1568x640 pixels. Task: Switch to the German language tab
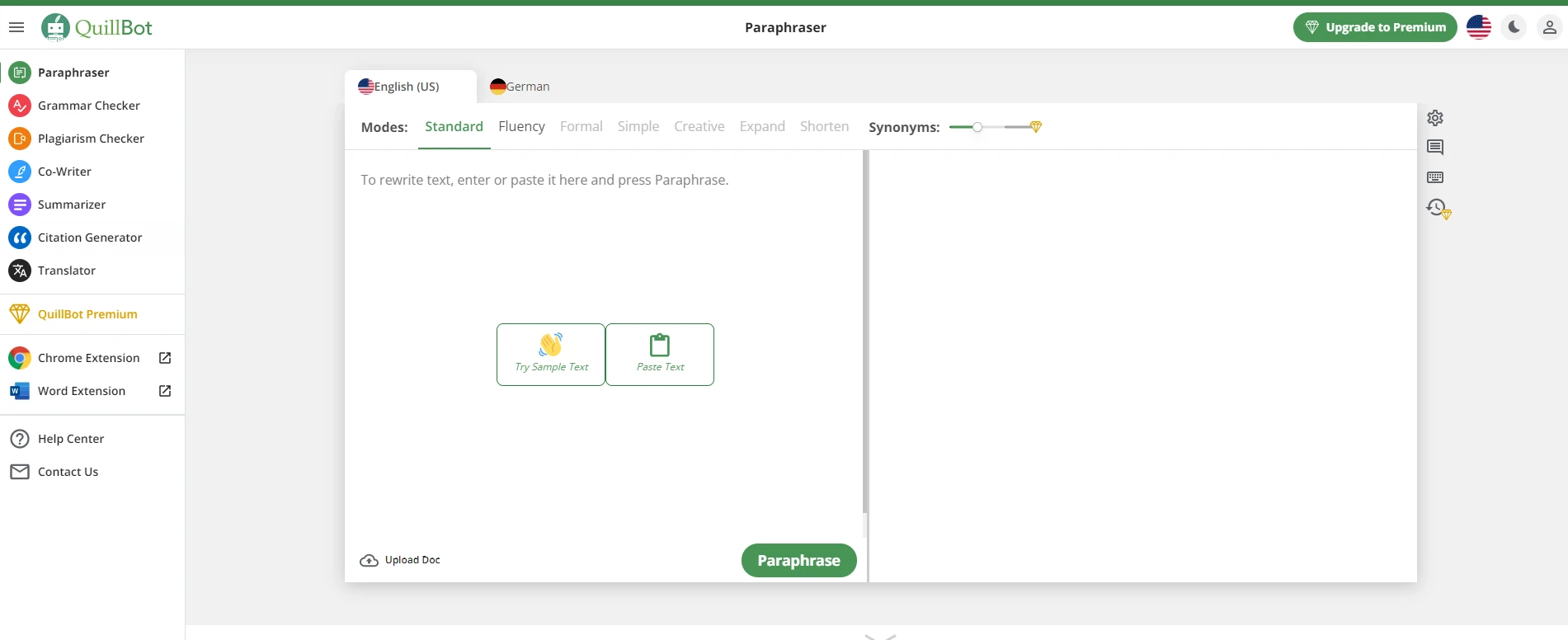coord(520,87)
